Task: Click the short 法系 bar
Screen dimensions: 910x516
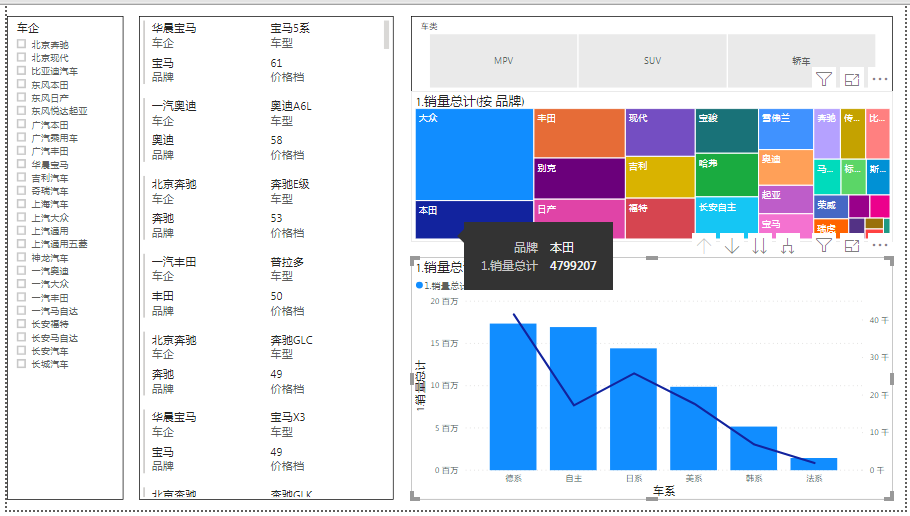Action: pos(814,464)
